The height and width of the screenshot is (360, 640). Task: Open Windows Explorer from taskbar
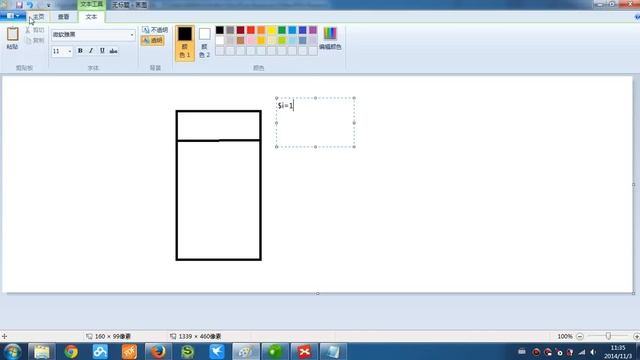tap(42, 352)
